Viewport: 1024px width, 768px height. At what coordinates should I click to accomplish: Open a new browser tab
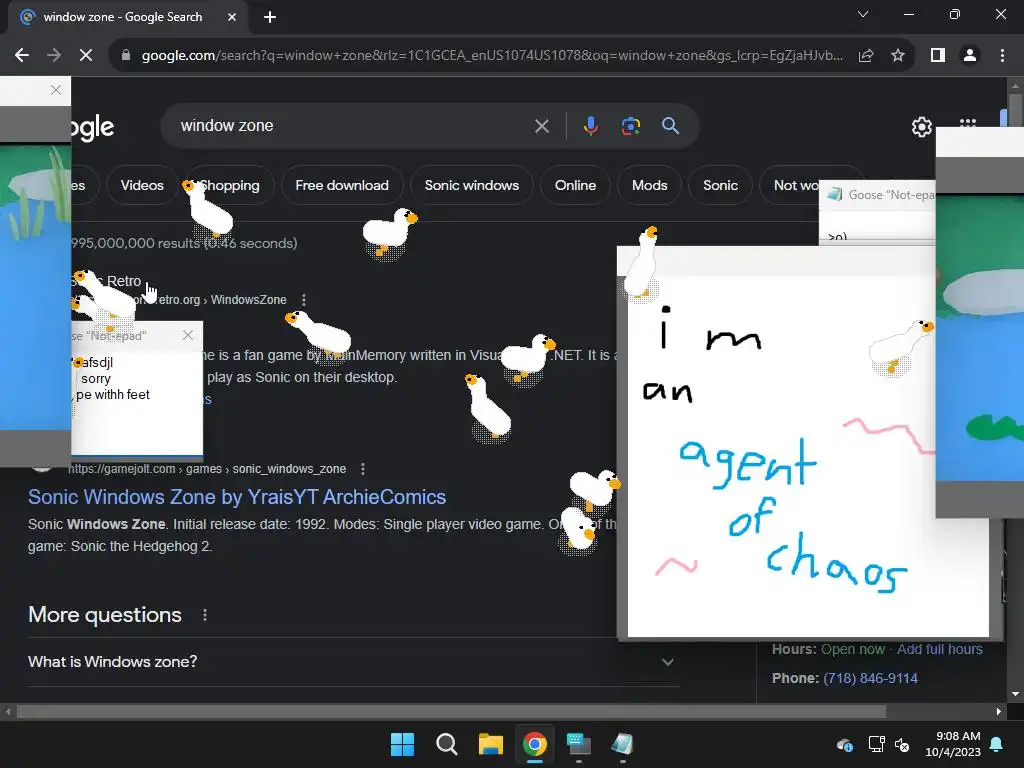click(x=270, y=17)
